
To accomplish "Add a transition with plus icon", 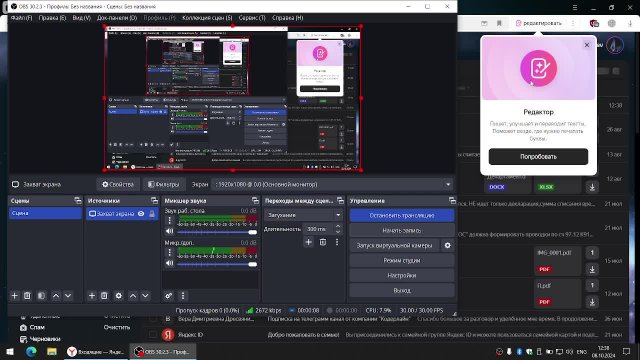I will pos(309,242).
